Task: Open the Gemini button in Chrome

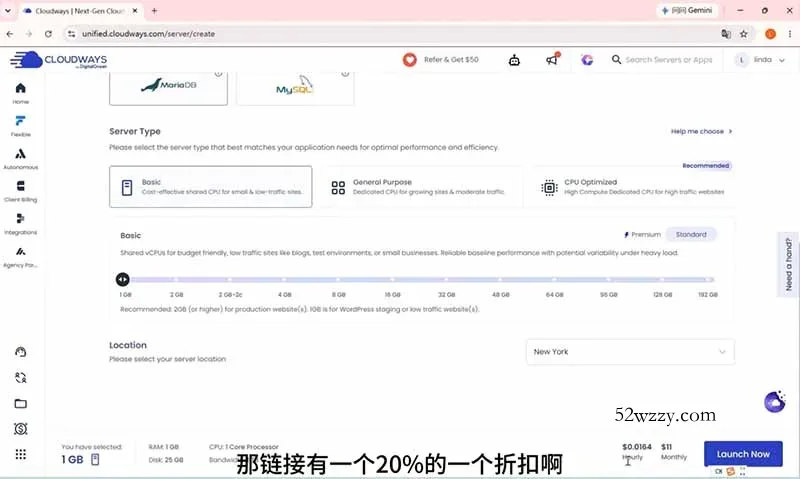Action: point(687,10)
